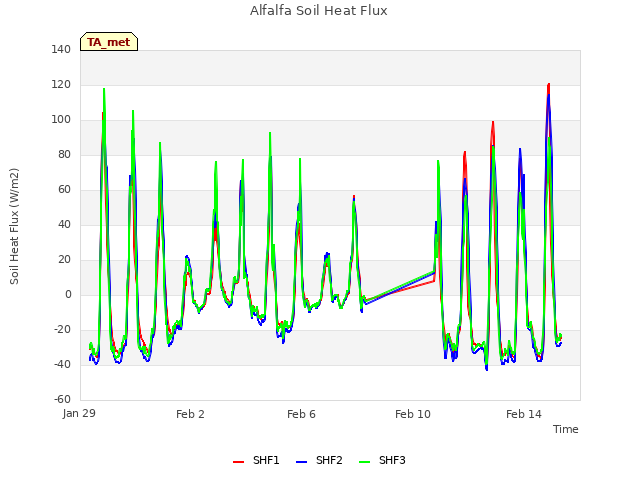
Task: Click the 40 y-axis tick label
Action: pos(64,224)
